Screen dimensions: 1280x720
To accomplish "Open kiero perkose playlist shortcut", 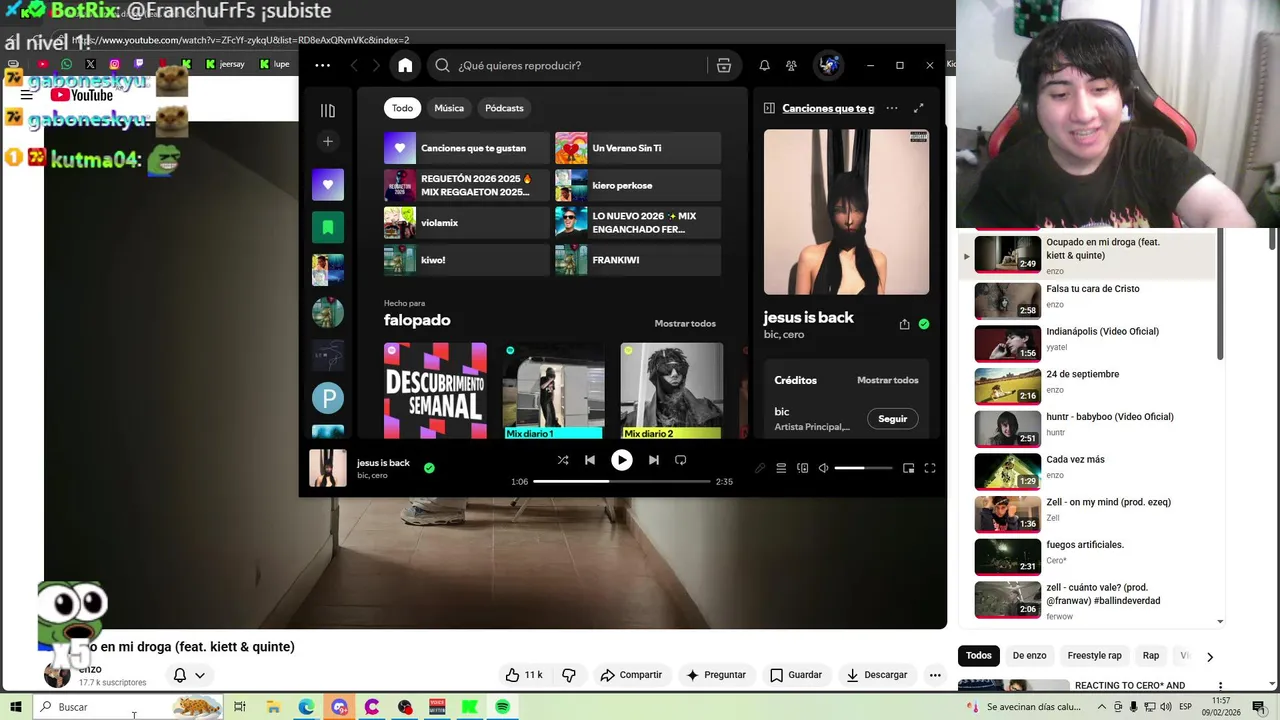I will pos(638,185).
